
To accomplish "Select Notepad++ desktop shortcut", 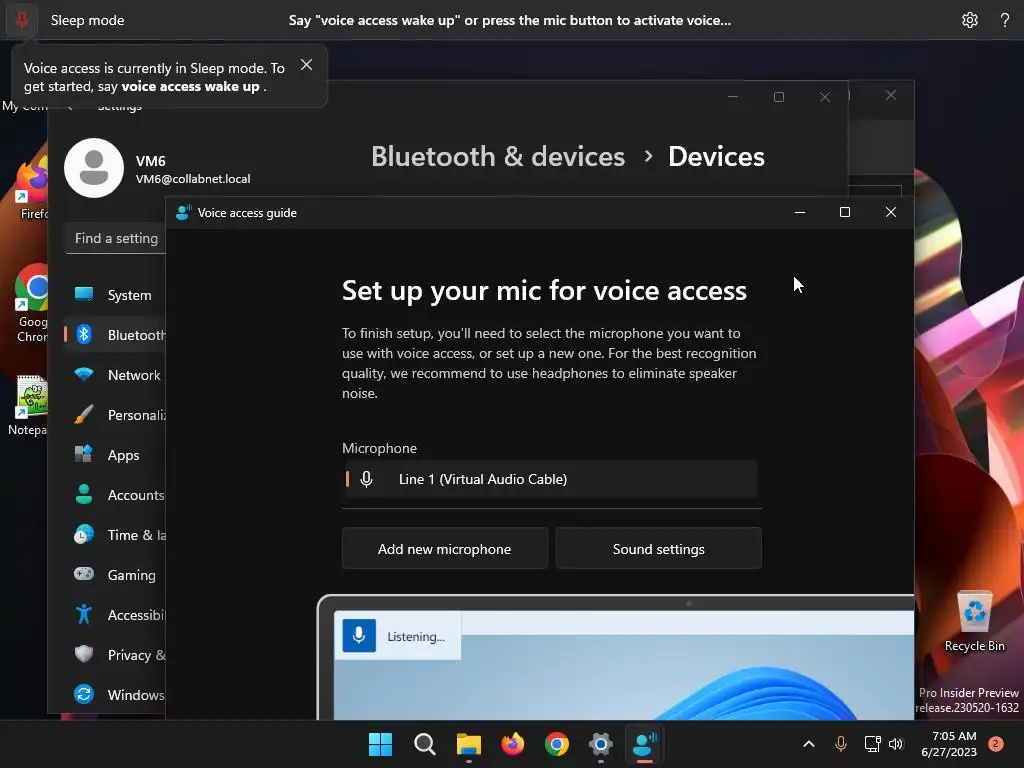I will [27, 405].
